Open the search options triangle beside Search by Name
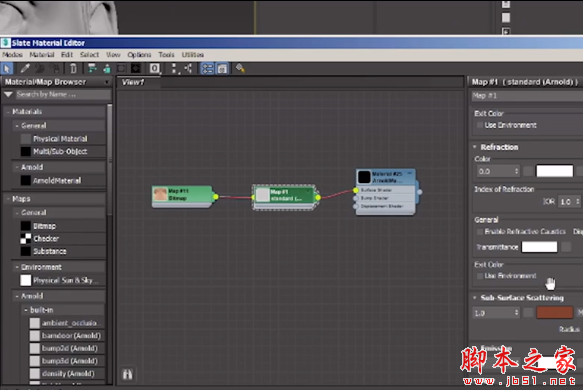This screenshot has width=587, height=392. (8, 95)
